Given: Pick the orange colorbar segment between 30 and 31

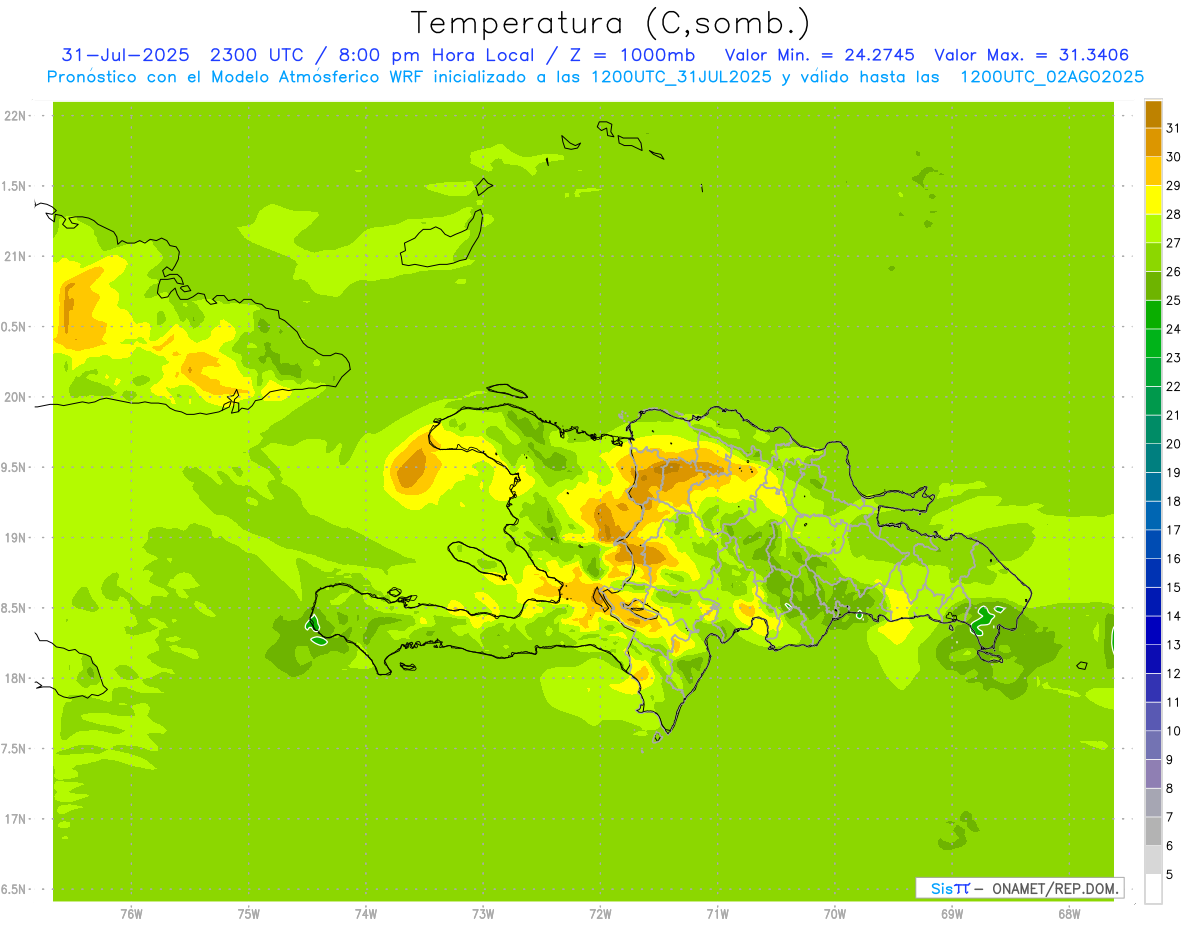Looking at the screenshot, I should (x=1153, y=143).
